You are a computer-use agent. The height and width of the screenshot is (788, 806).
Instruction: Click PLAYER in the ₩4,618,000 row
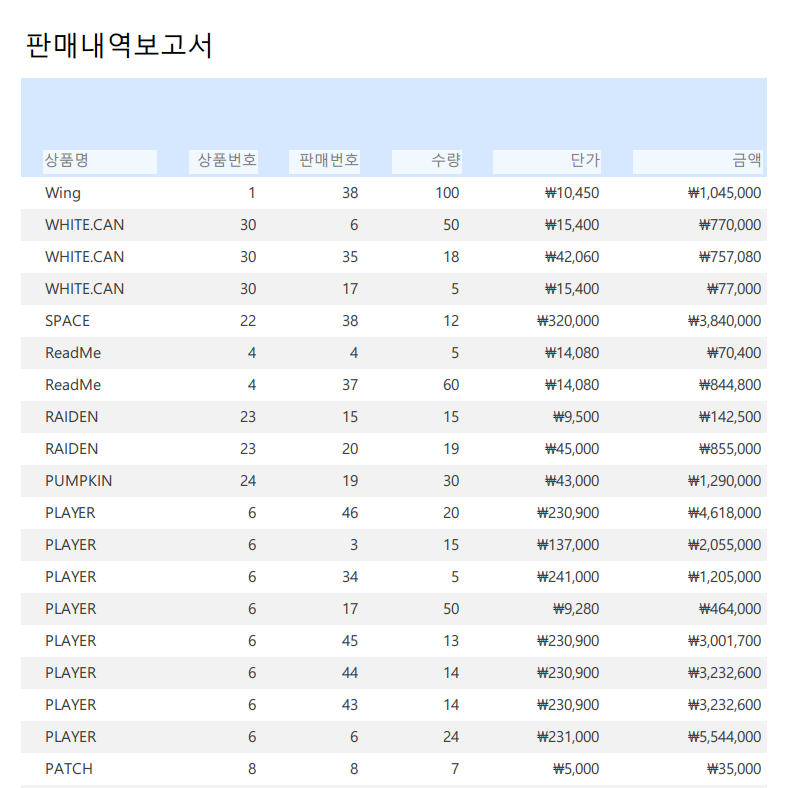(70, 513)
